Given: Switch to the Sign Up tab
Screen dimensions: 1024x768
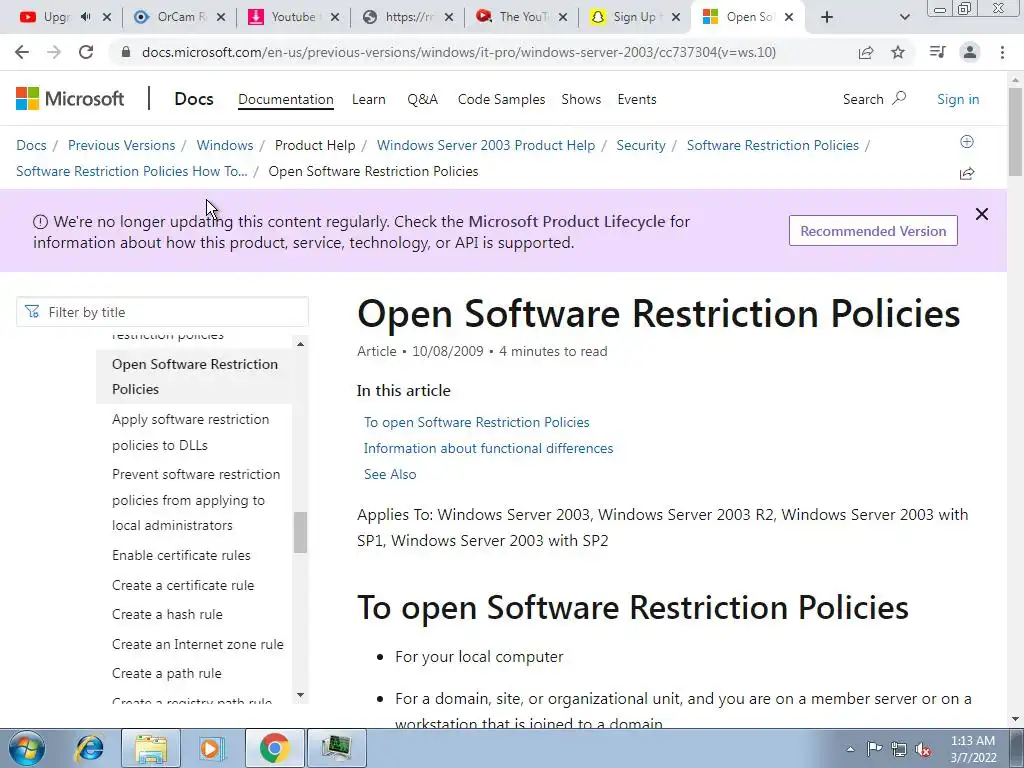Looking at the screenshot, I should [635, 17].
